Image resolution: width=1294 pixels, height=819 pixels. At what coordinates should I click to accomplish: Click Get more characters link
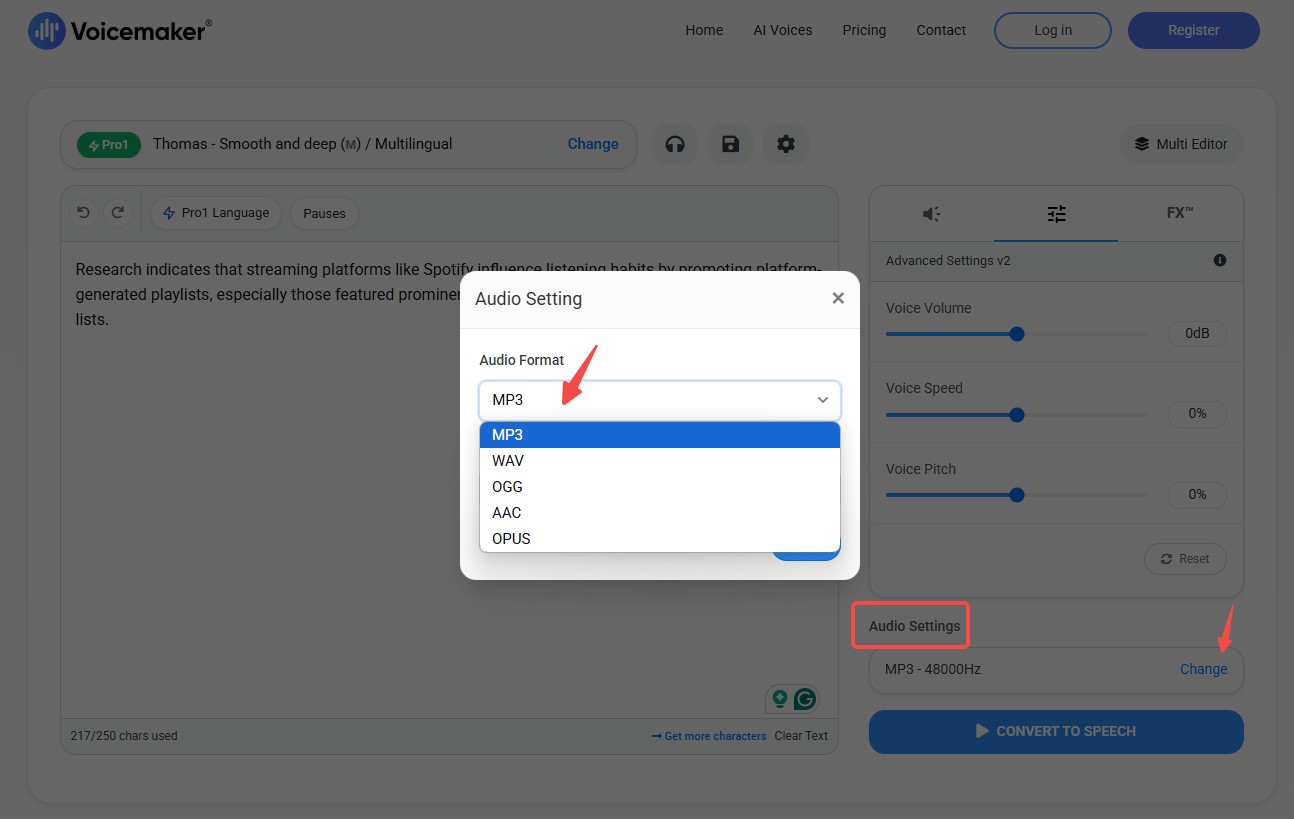(709, 736)
